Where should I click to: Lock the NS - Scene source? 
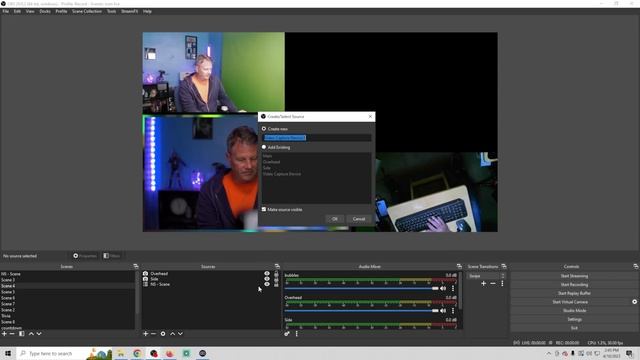coord(276,284)
